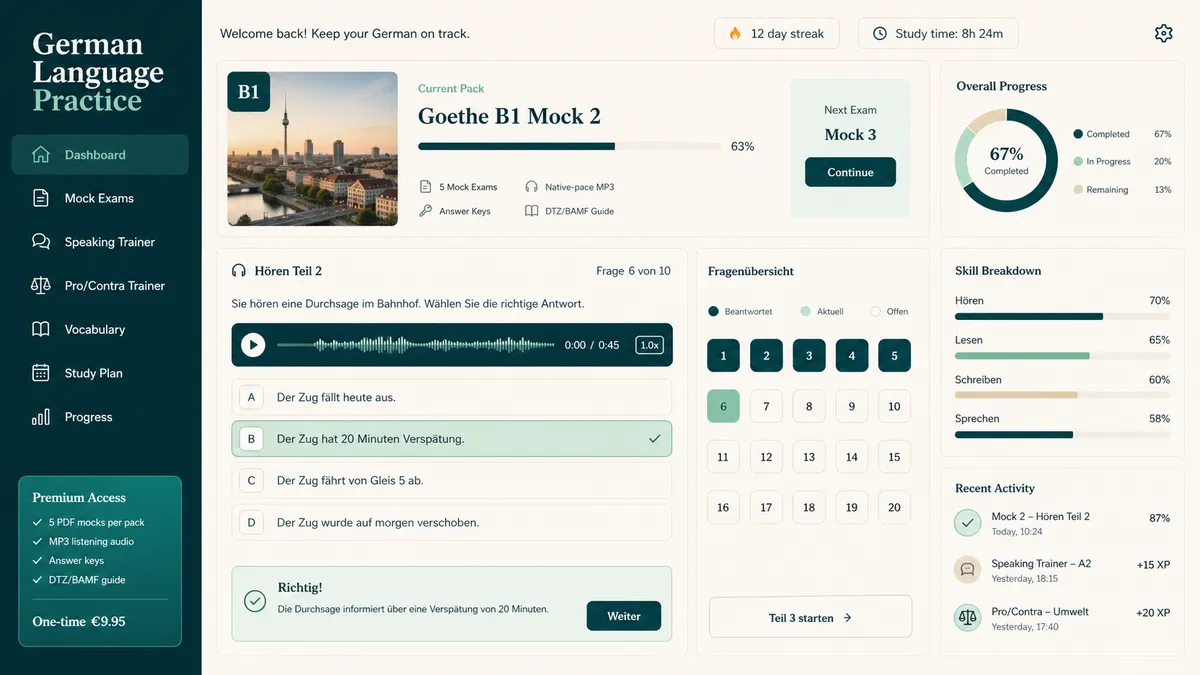Image resolution: width=1200 pixels, height=675 pixels.
Task: Jump to question 16 in Fragenübersicht
Action: (723, 507)
